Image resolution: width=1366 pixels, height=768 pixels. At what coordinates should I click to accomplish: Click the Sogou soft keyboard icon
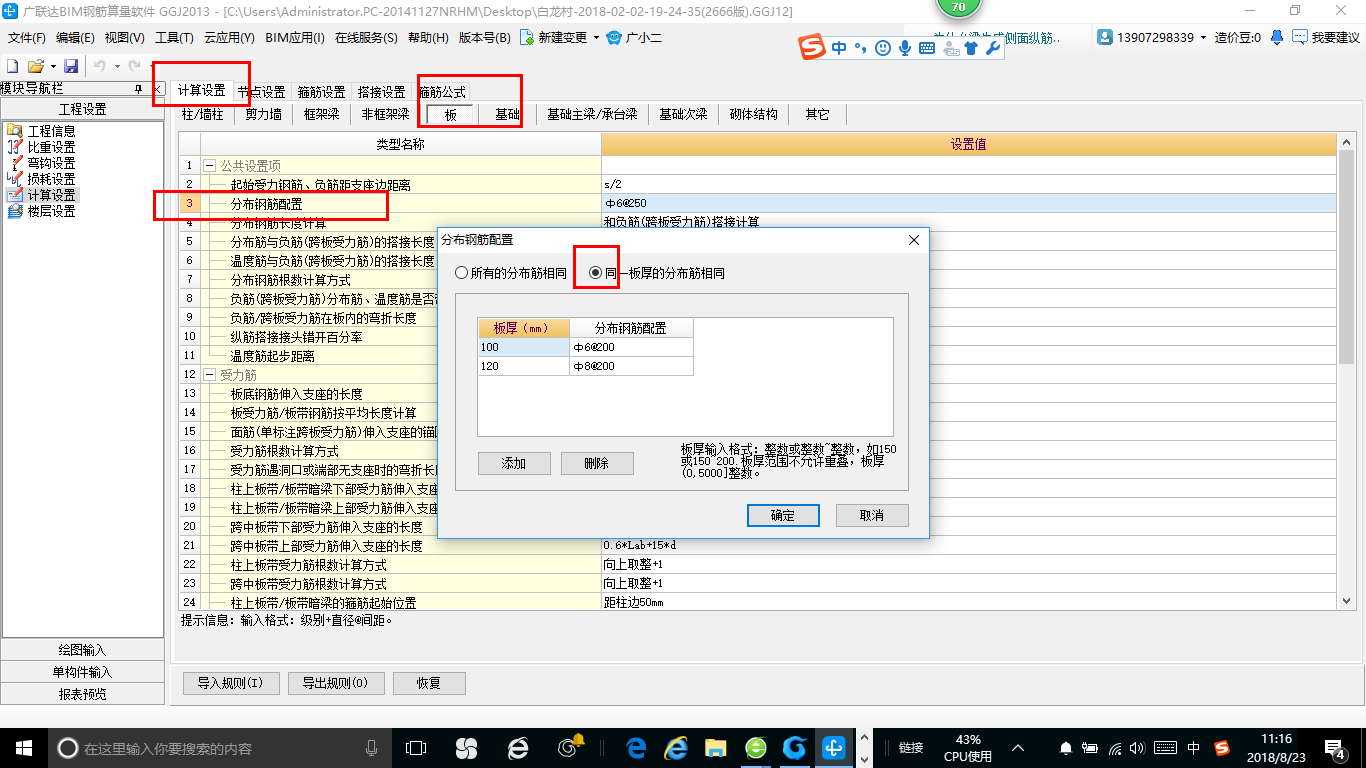coord(928,48)
